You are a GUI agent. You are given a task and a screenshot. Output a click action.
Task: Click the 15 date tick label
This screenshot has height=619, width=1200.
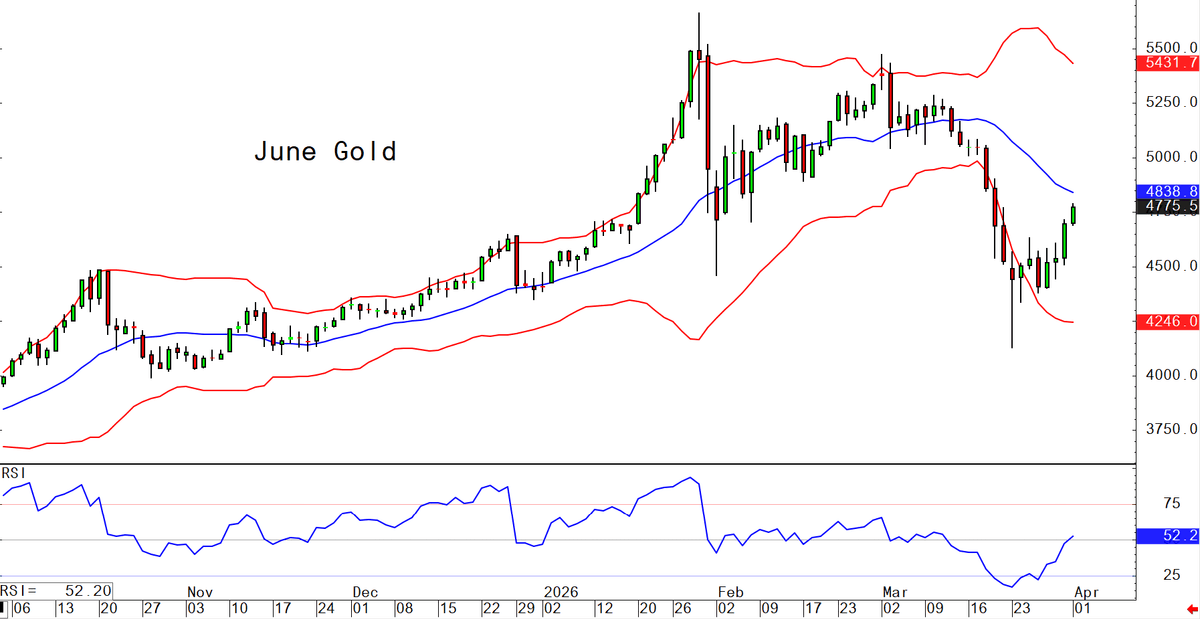tap(447, 607)
